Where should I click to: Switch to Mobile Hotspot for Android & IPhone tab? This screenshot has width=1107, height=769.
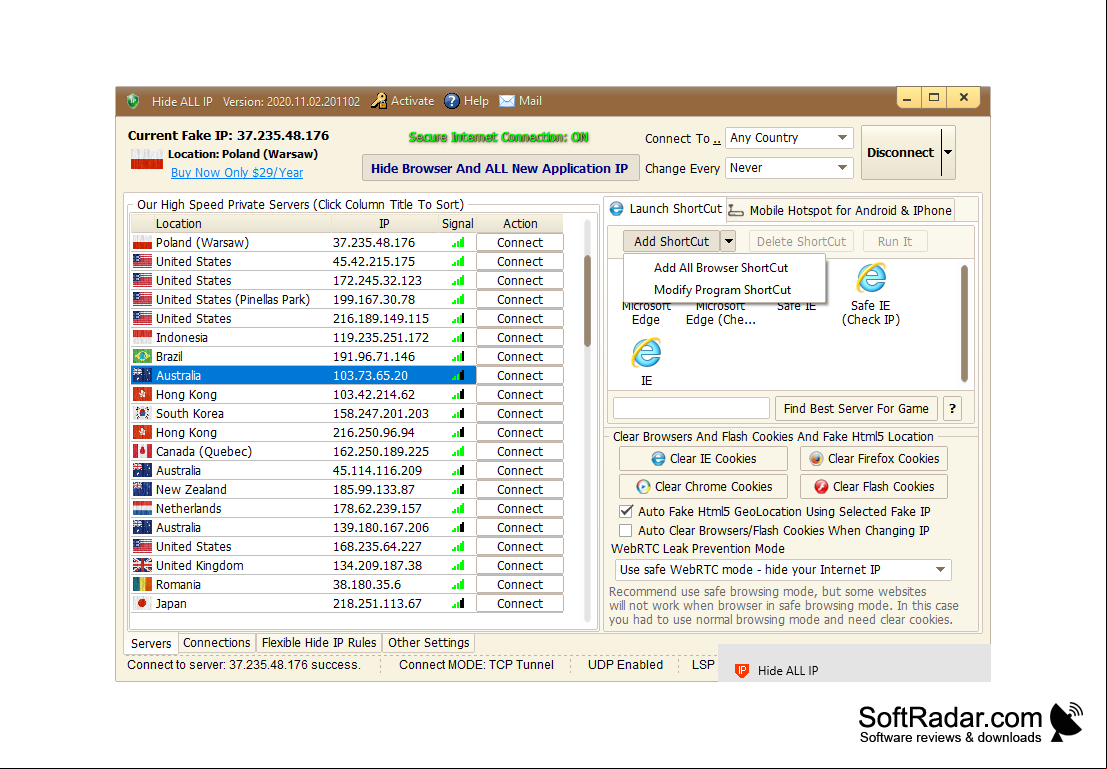842,210
